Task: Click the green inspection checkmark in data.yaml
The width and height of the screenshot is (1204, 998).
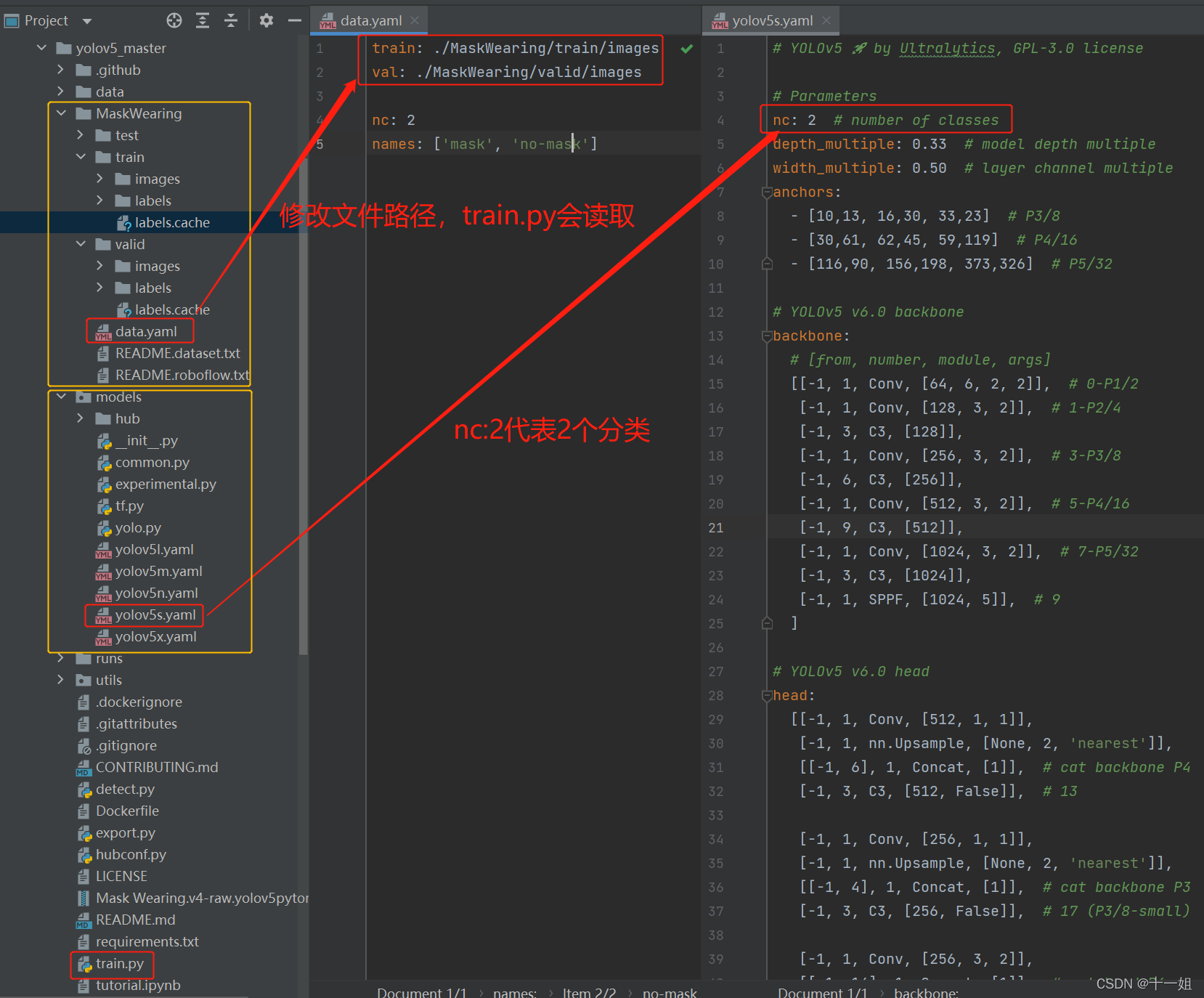Action: pyautogui.click(x=686, y=49)
